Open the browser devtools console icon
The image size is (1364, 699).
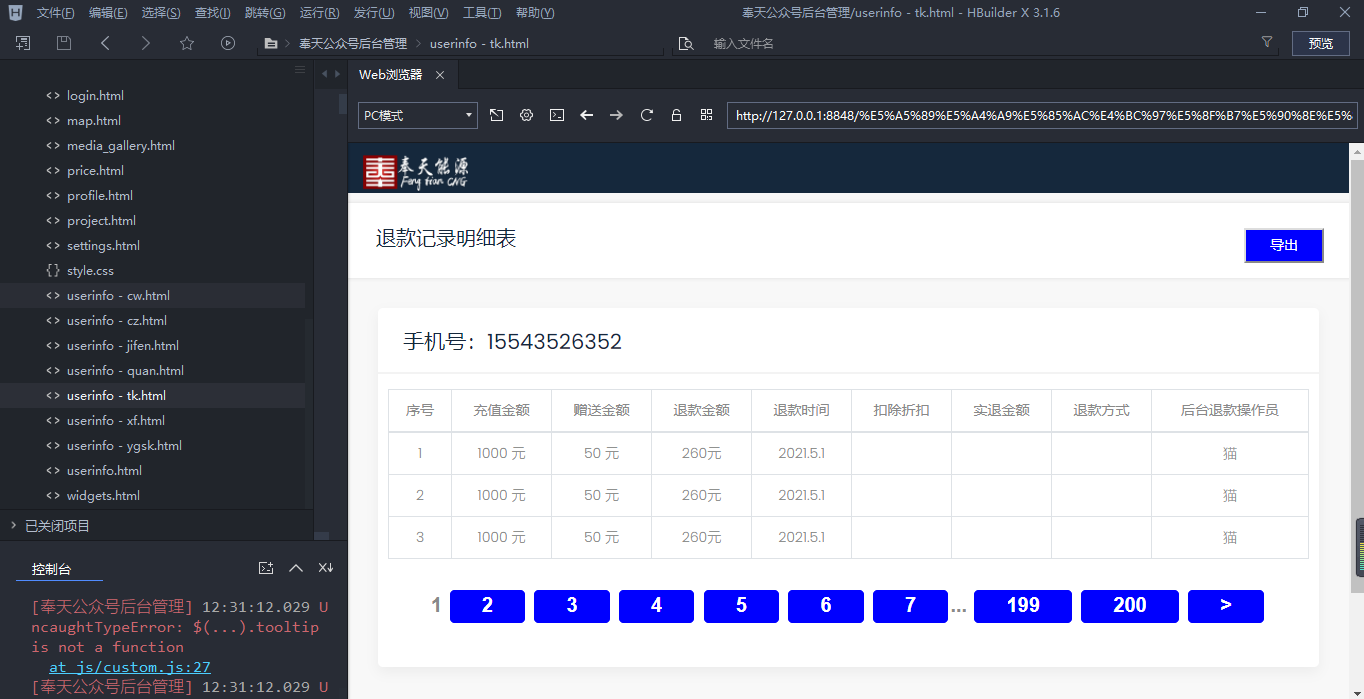[x=557, y=115]
